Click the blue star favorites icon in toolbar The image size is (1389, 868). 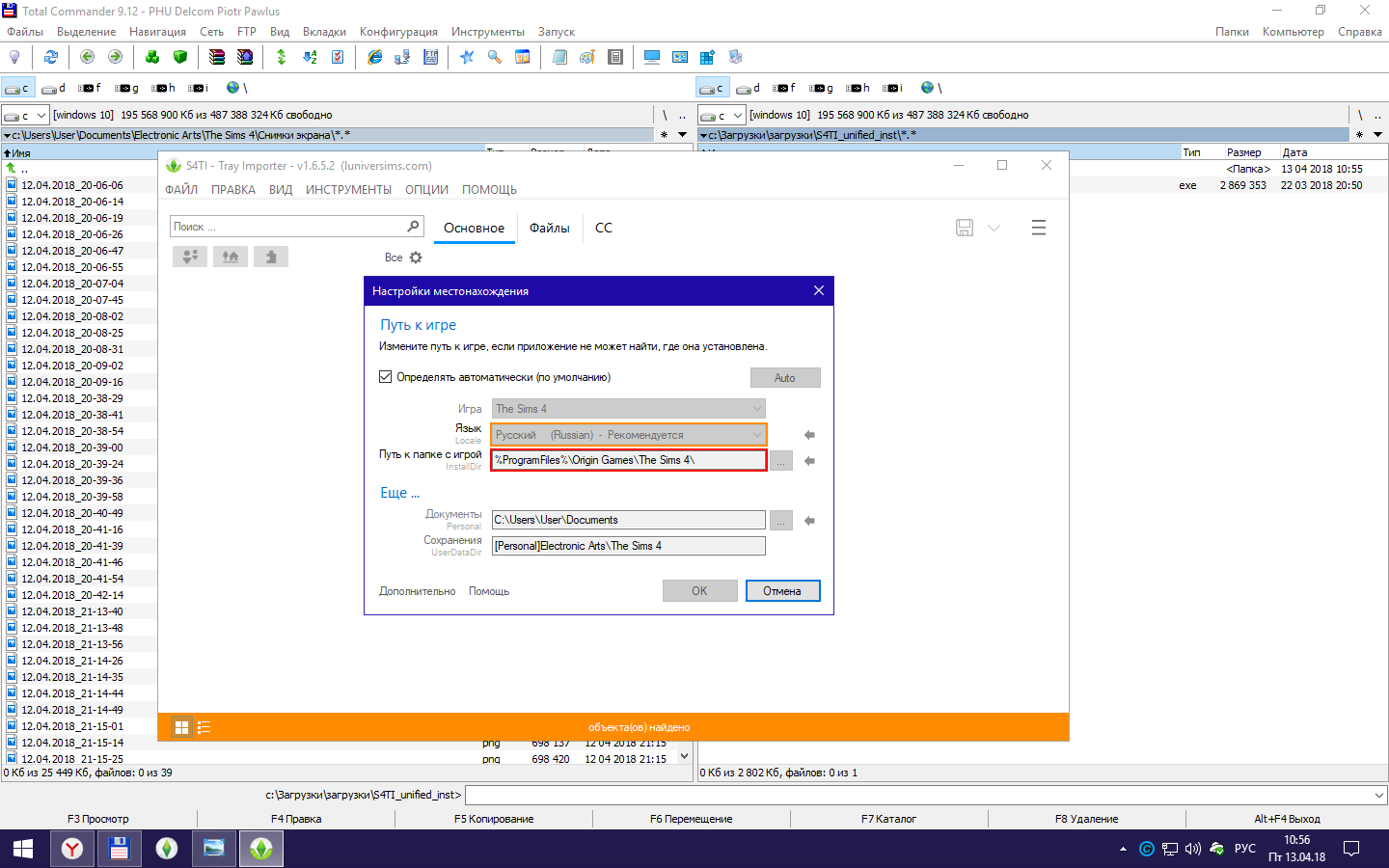pyautogui.click(x=467, y=57)
